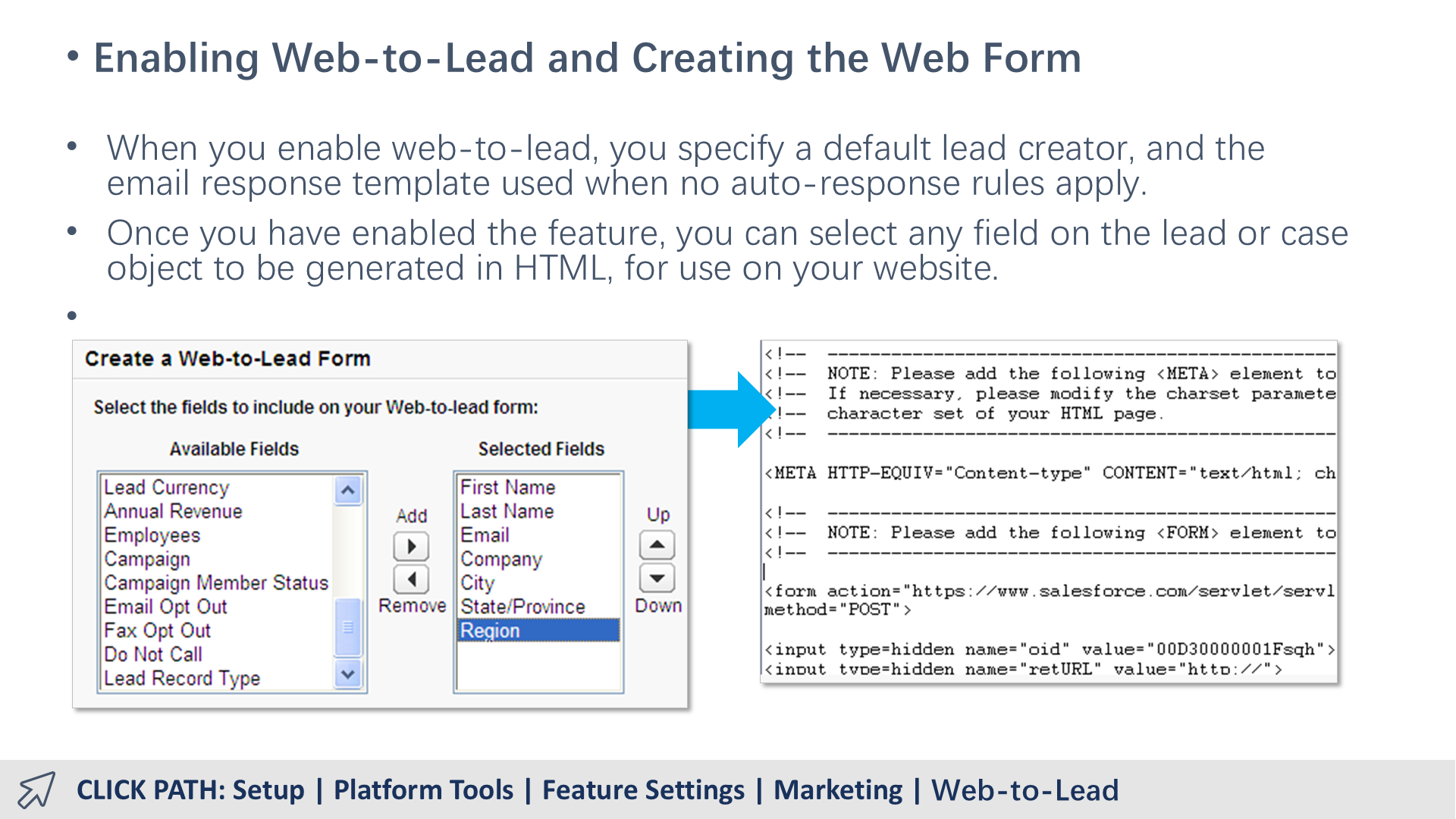
Task: Click Available Fields scrollbar up arrow
Action: tap(348, 490)
